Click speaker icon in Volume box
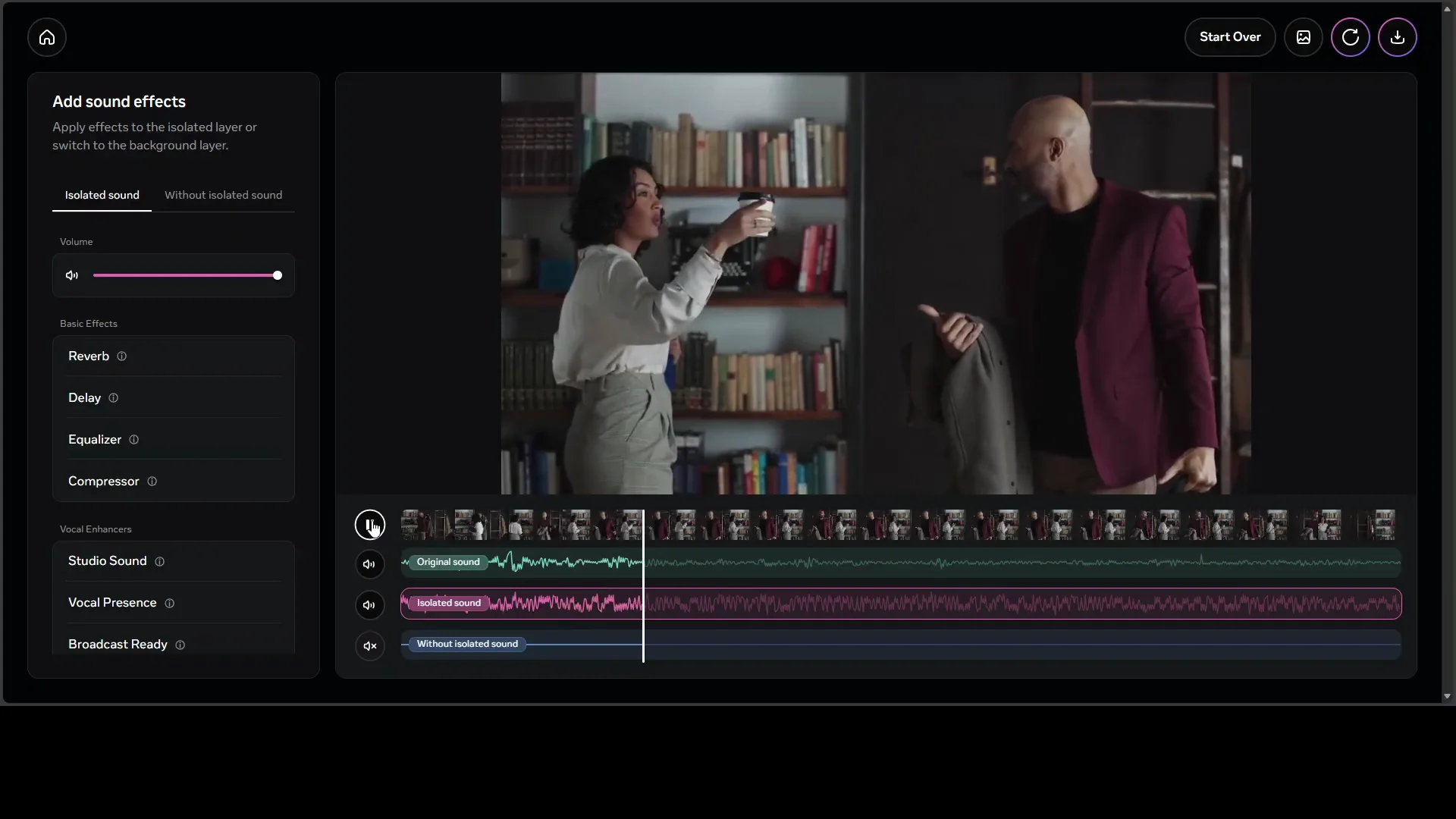 click(72, 275)
